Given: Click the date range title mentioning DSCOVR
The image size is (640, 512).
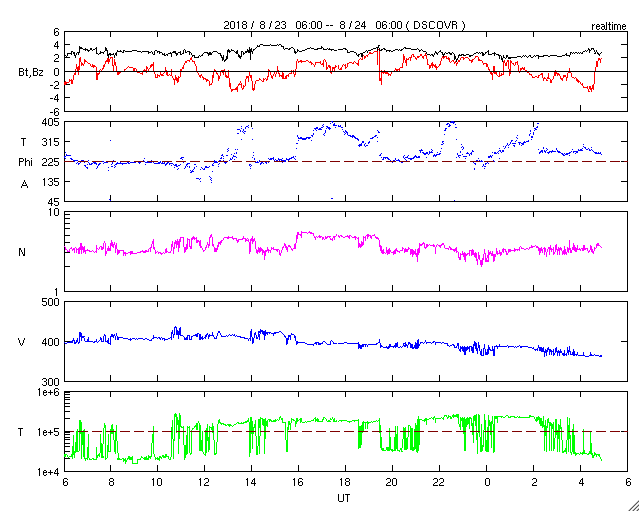Looking at the screenshot, I should coord(344,25).
